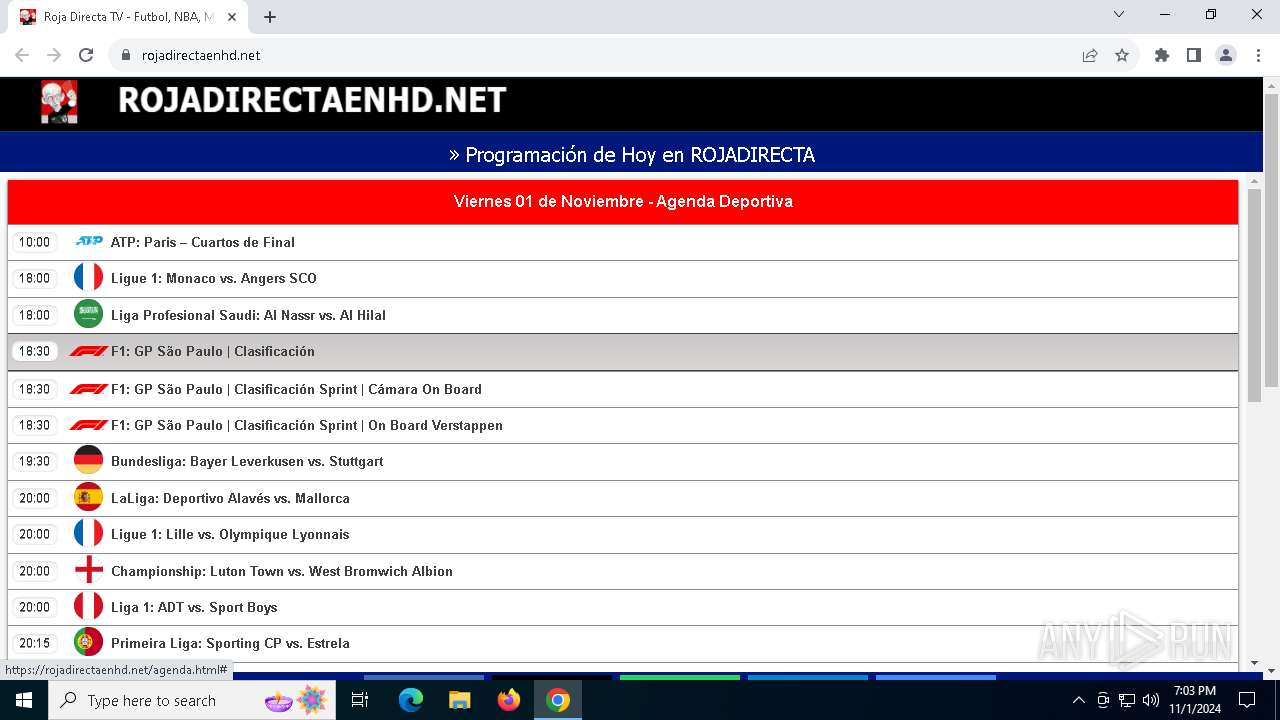1280x720 pixels.
Task: Click Germany flag beside Bayer Leverkusen match
Action: point(89,461)
